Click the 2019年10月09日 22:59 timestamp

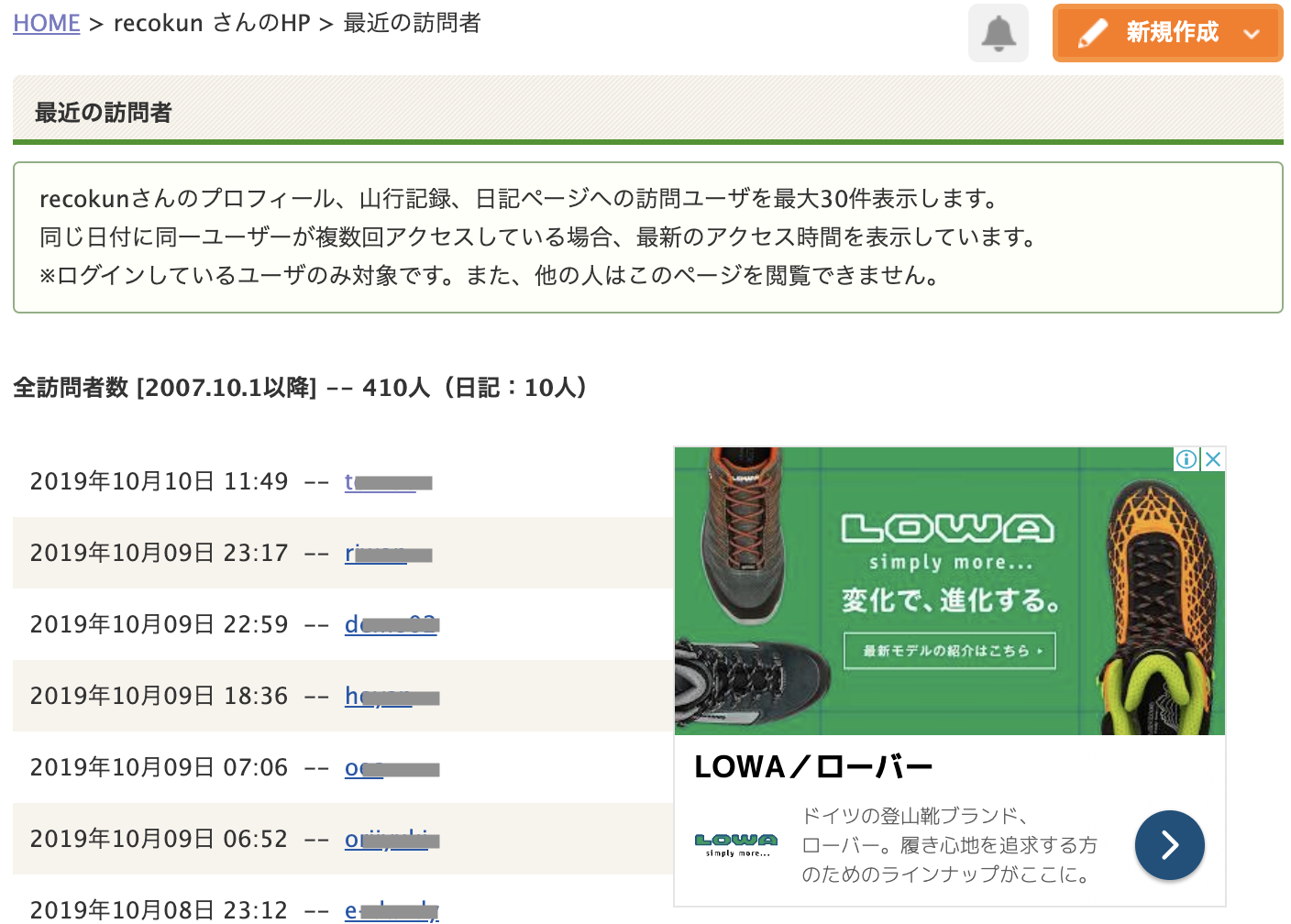click(159, 625)
